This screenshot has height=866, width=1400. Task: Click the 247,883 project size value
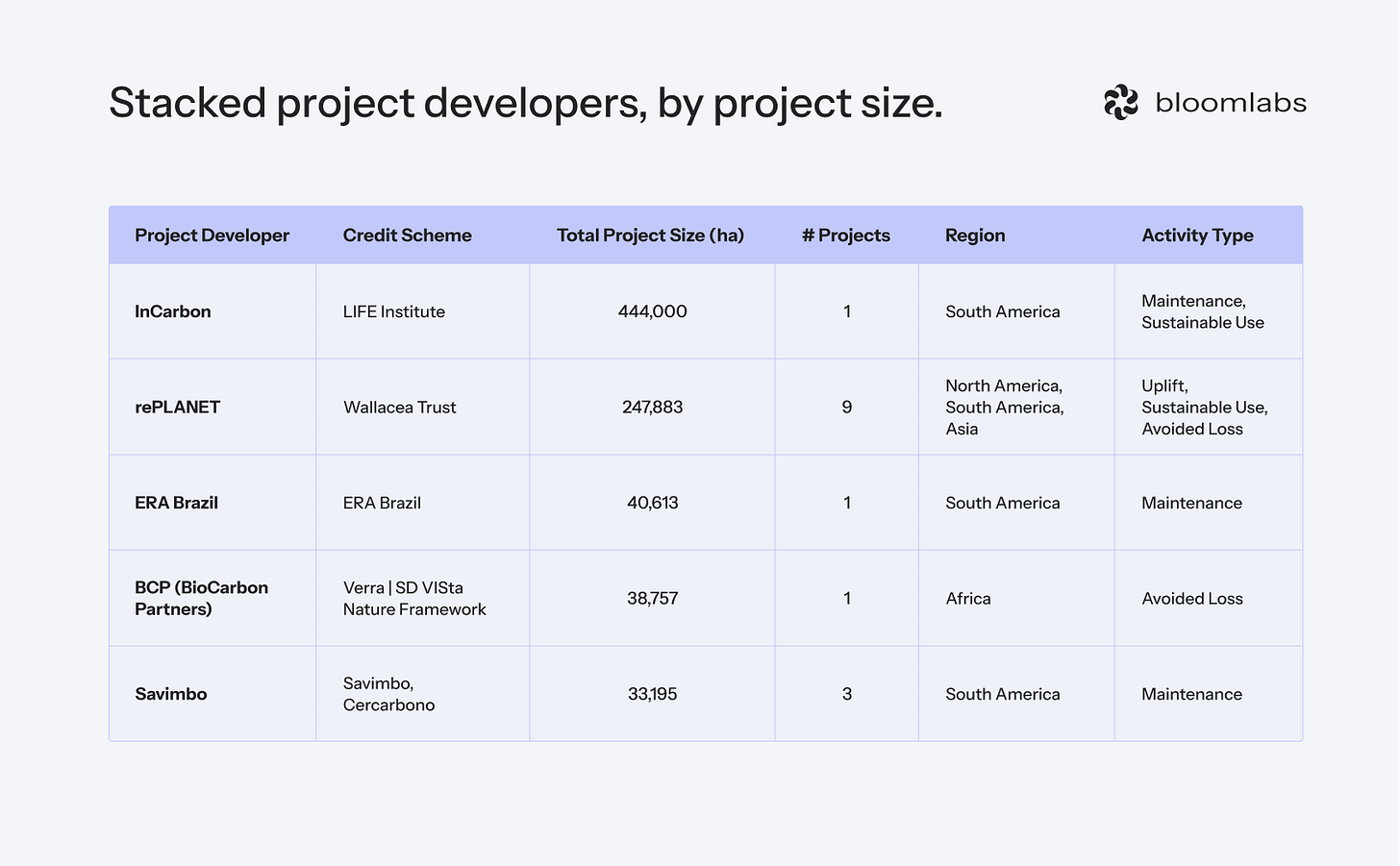click(653, 407)
